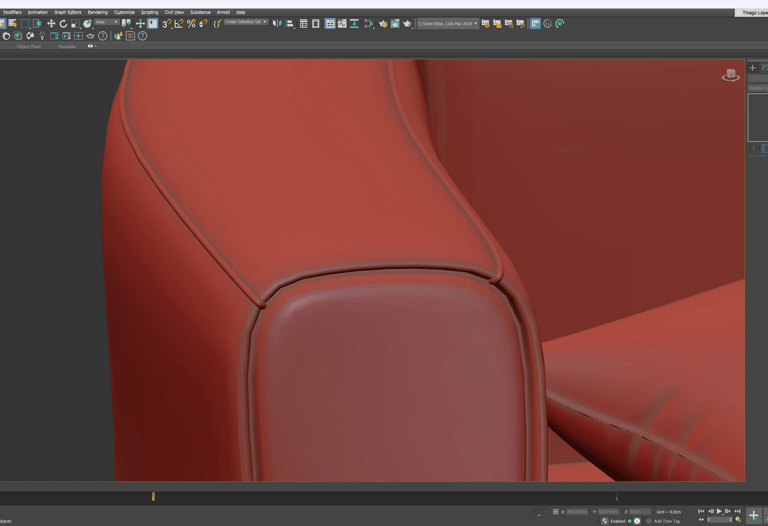The image size is (768, 526).
Task: Click the eye icon in second toolbar row
Action: click(90, 36)
